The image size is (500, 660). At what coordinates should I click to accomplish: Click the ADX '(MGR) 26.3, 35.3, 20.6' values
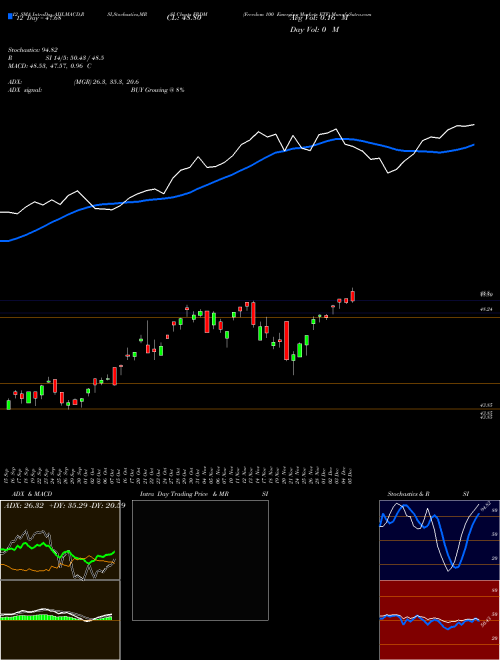pyautogui.click(x=106, y=82)
